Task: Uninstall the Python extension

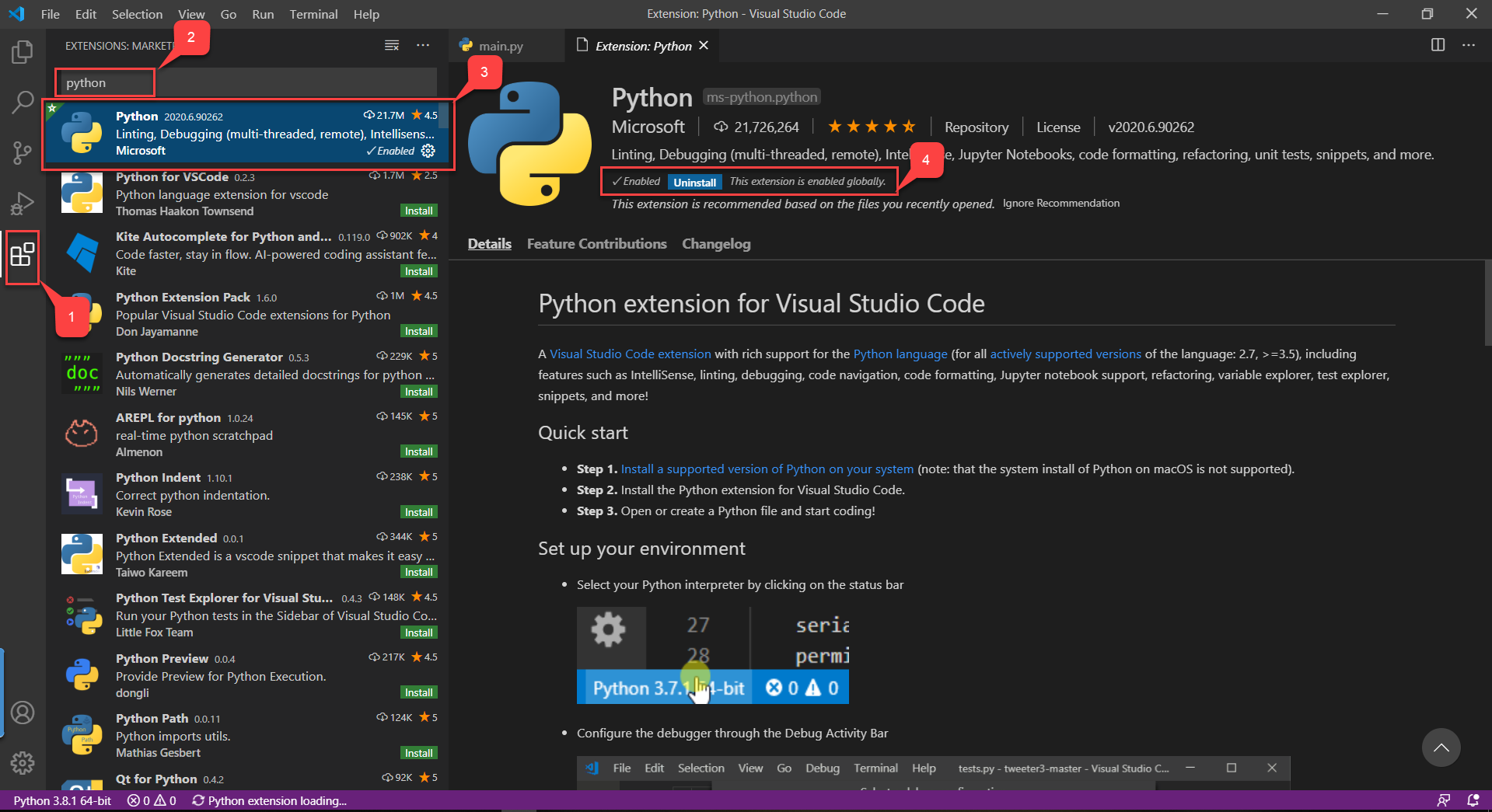Action: point(694,181)
